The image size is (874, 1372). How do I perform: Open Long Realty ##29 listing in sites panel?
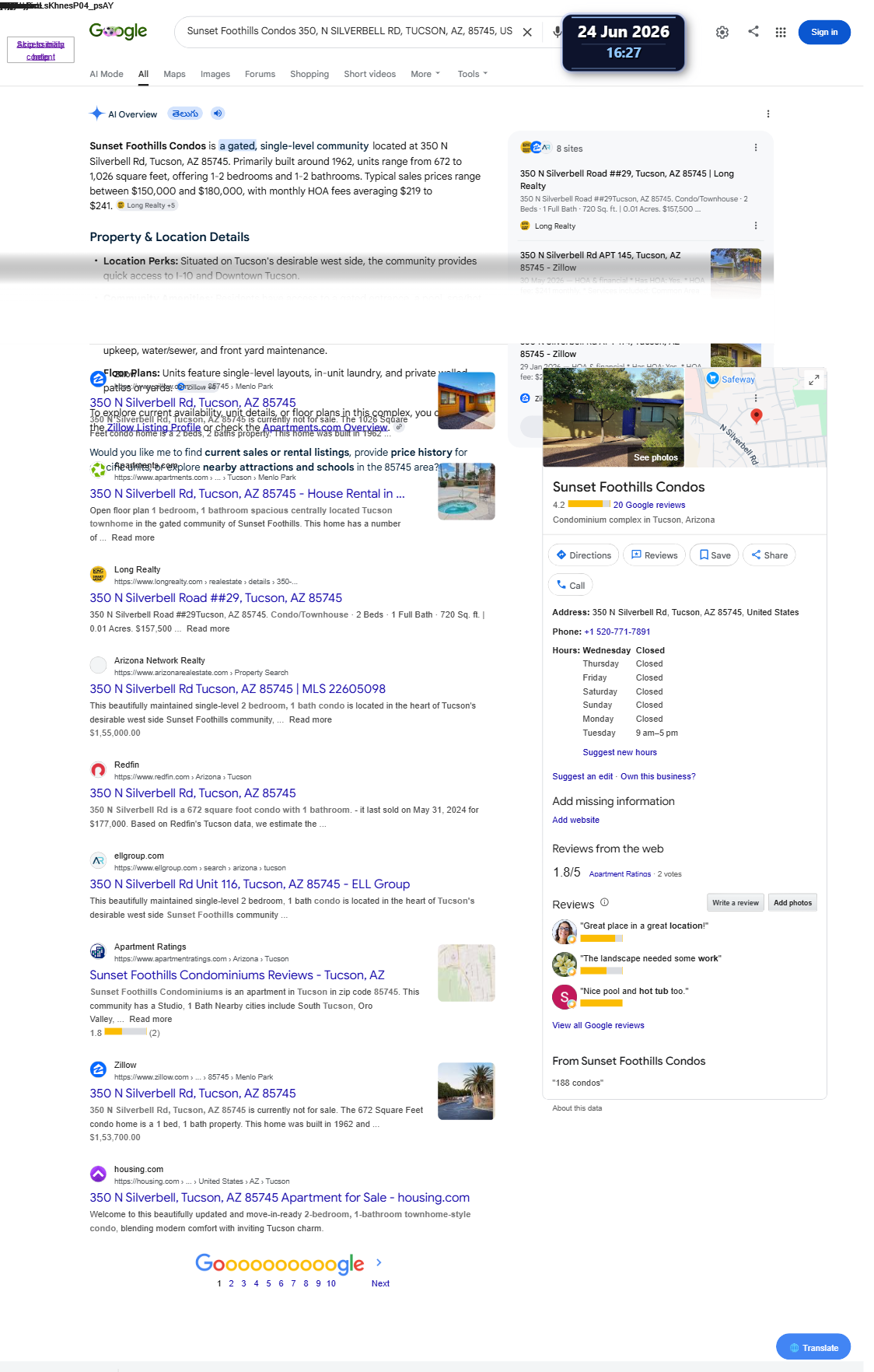[627, 180]
